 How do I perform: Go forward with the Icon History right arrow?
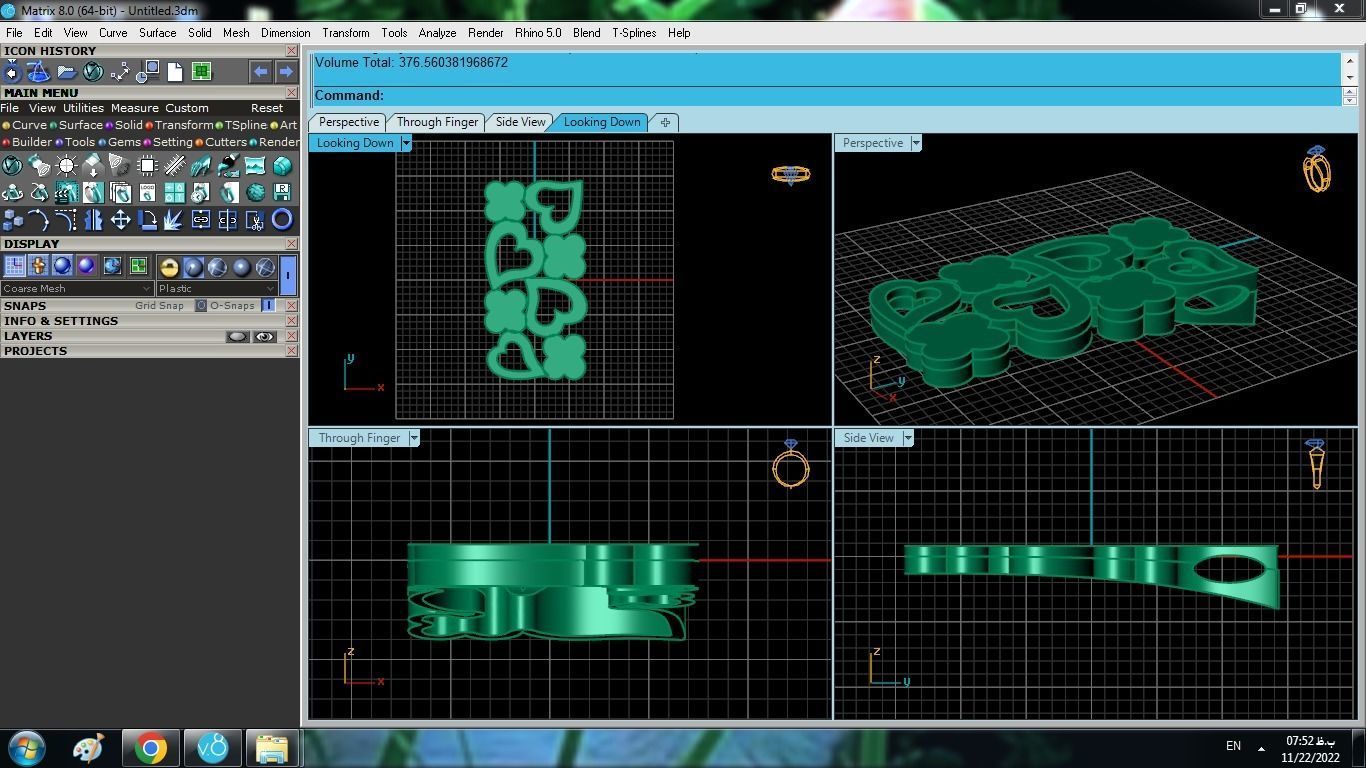click(x=286, y=72)
